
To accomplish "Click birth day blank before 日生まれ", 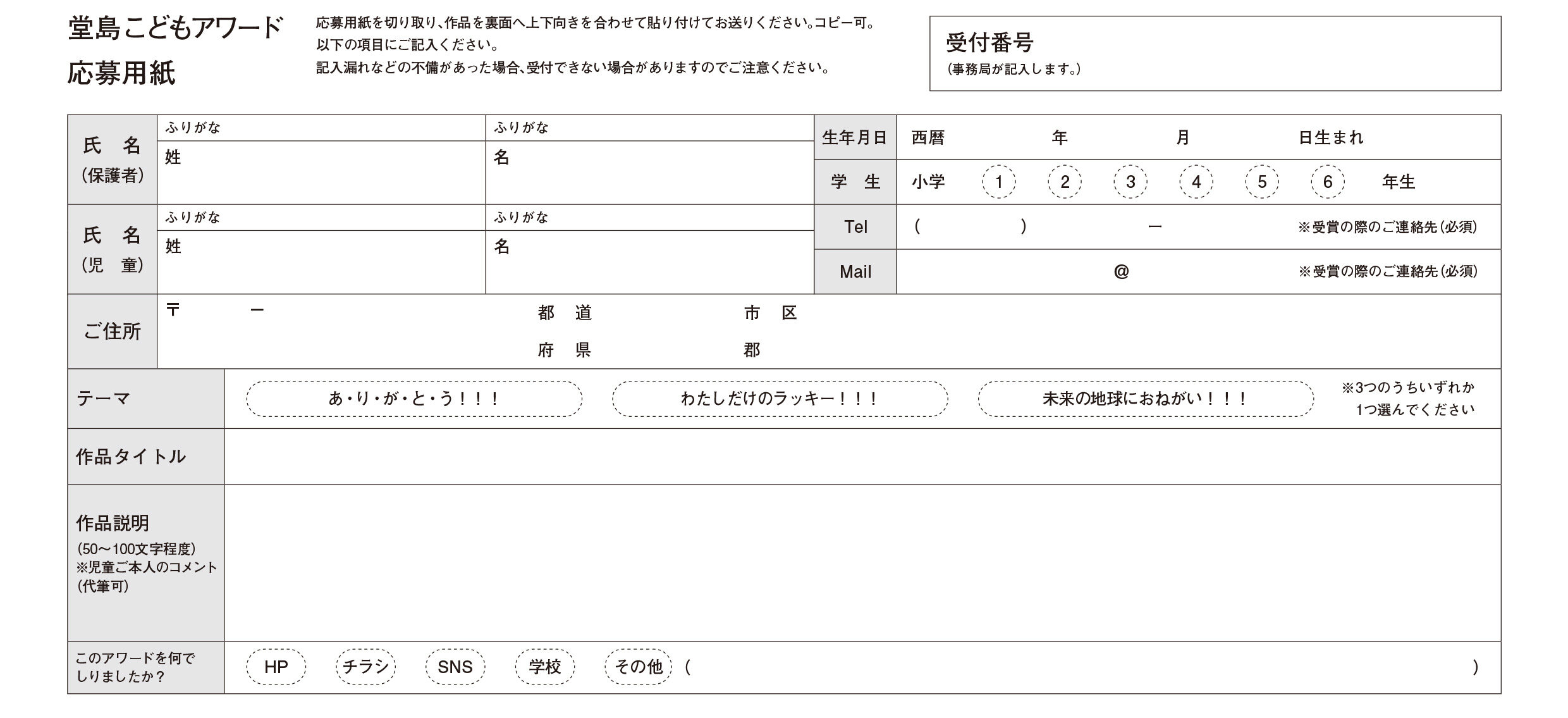I will pos(1244,137).
